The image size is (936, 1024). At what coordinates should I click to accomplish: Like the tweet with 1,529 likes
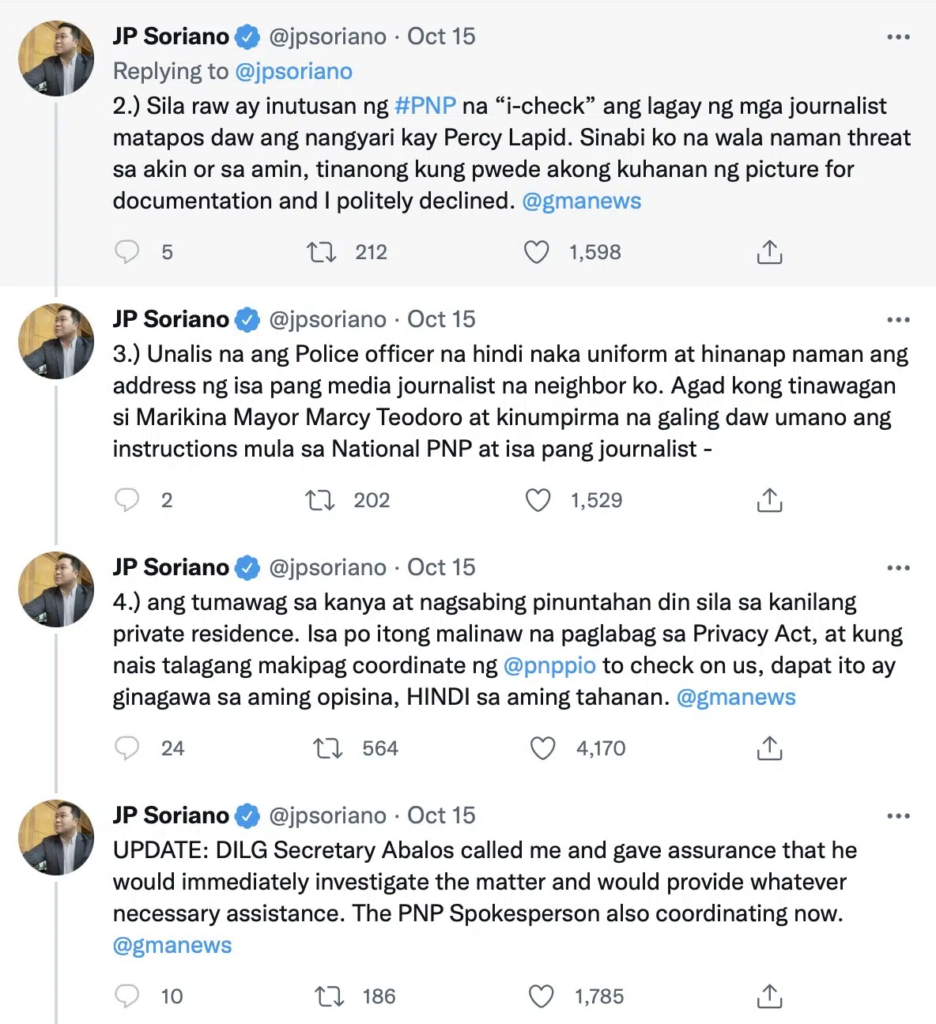[538, 500]
